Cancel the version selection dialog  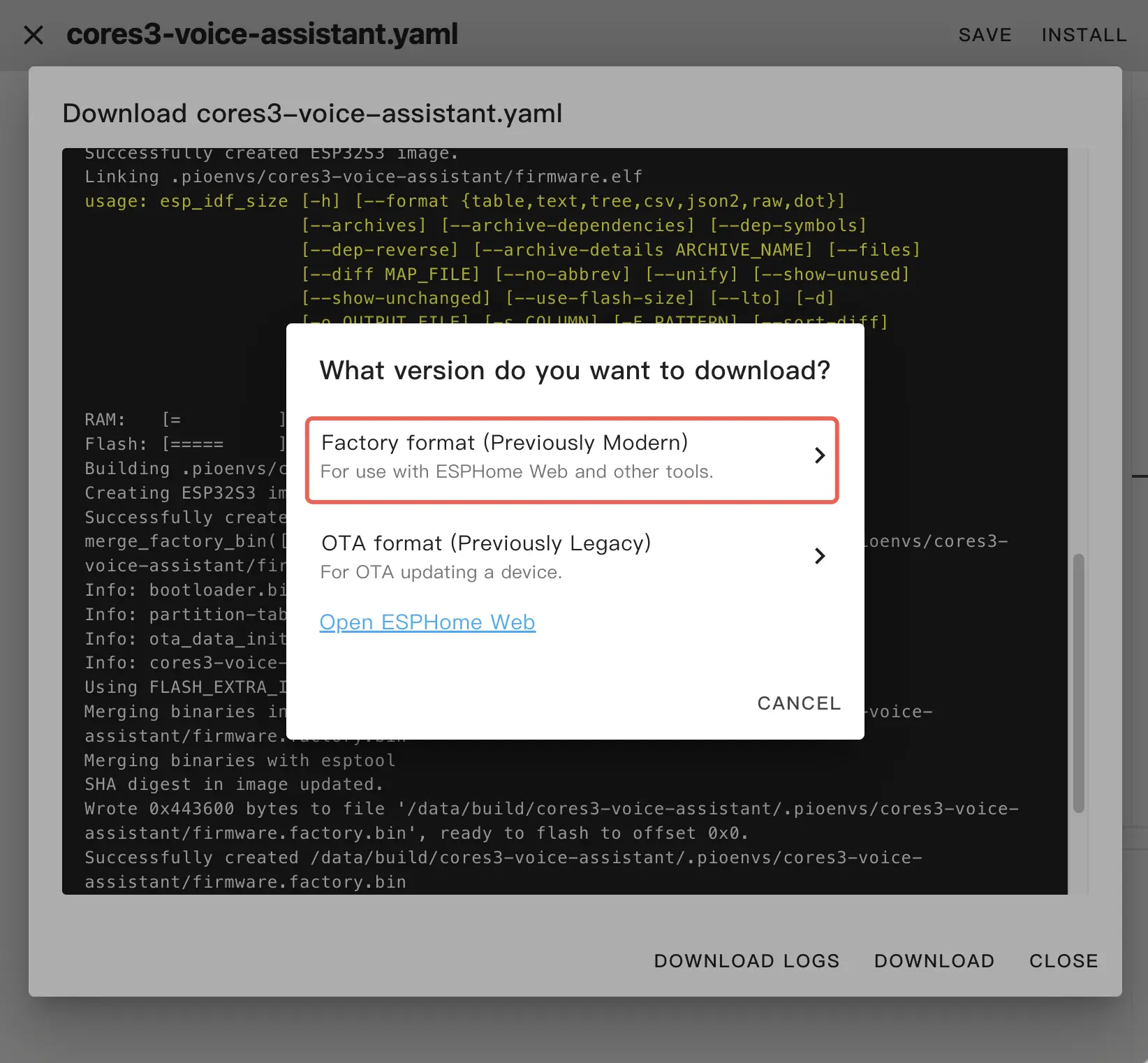pos(799,703)
